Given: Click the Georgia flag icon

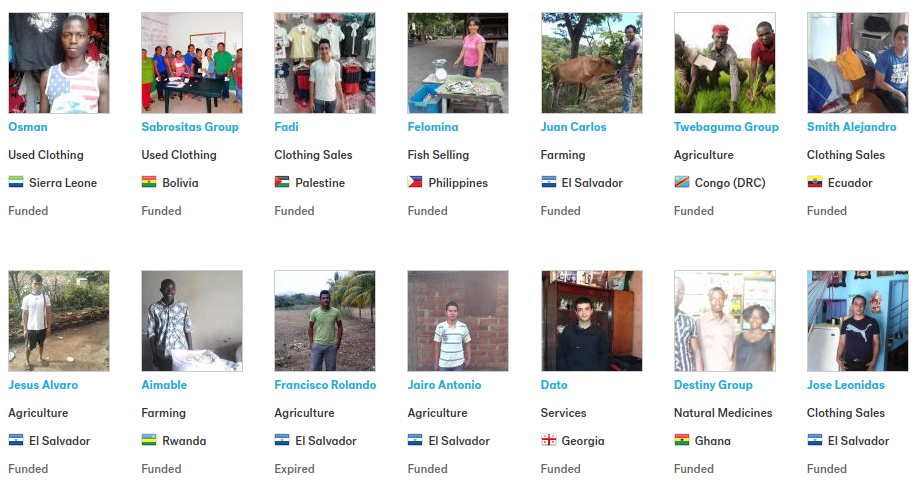Looking at the screenshot, I should tap(549, 440).
